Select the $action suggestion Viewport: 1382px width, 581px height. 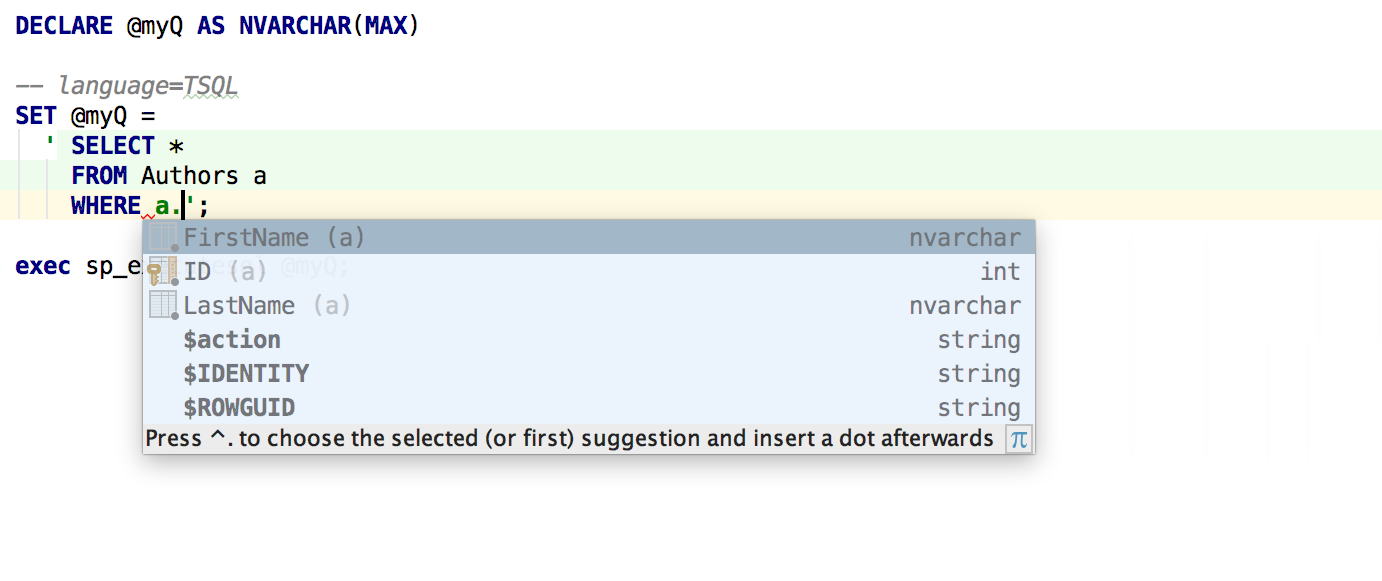tap(232, 340)
